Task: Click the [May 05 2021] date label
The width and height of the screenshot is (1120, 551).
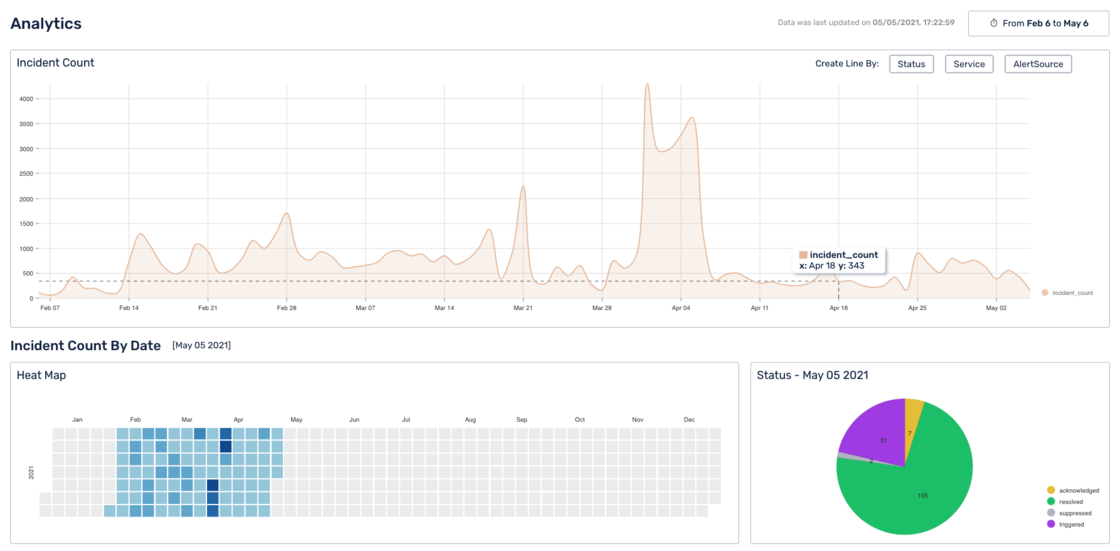Action: pyautogui.click(x=201, y=346)
